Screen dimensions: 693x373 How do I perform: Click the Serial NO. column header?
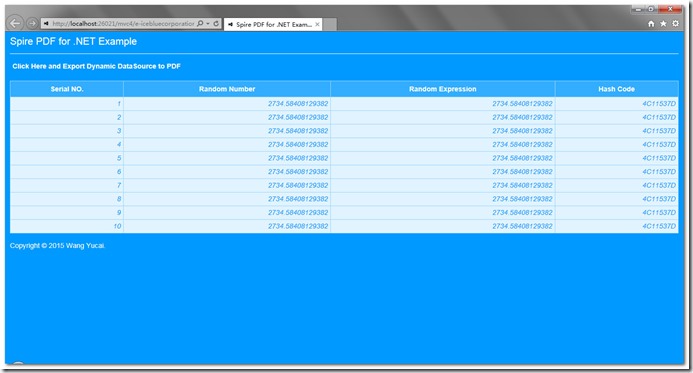coord(67,89)
